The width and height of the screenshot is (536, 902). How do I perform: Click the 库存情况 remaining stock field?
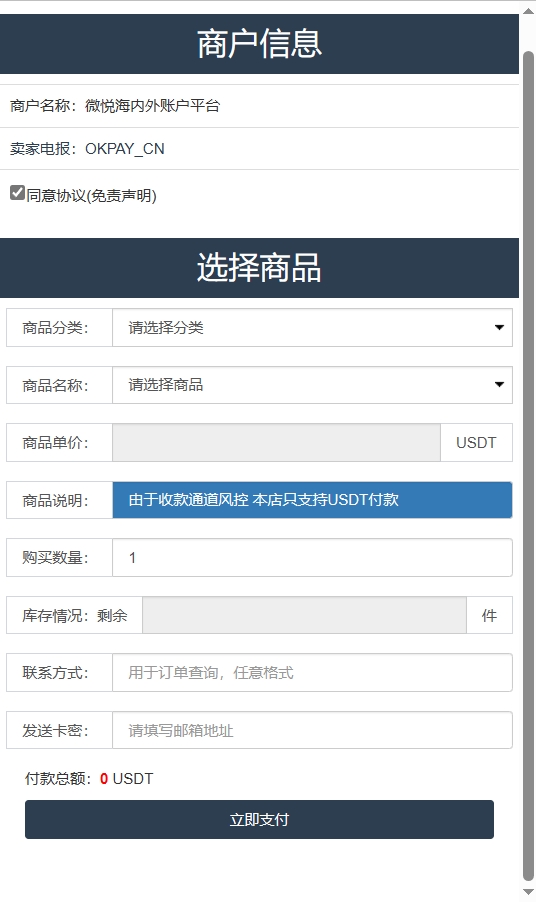(304, 615)
